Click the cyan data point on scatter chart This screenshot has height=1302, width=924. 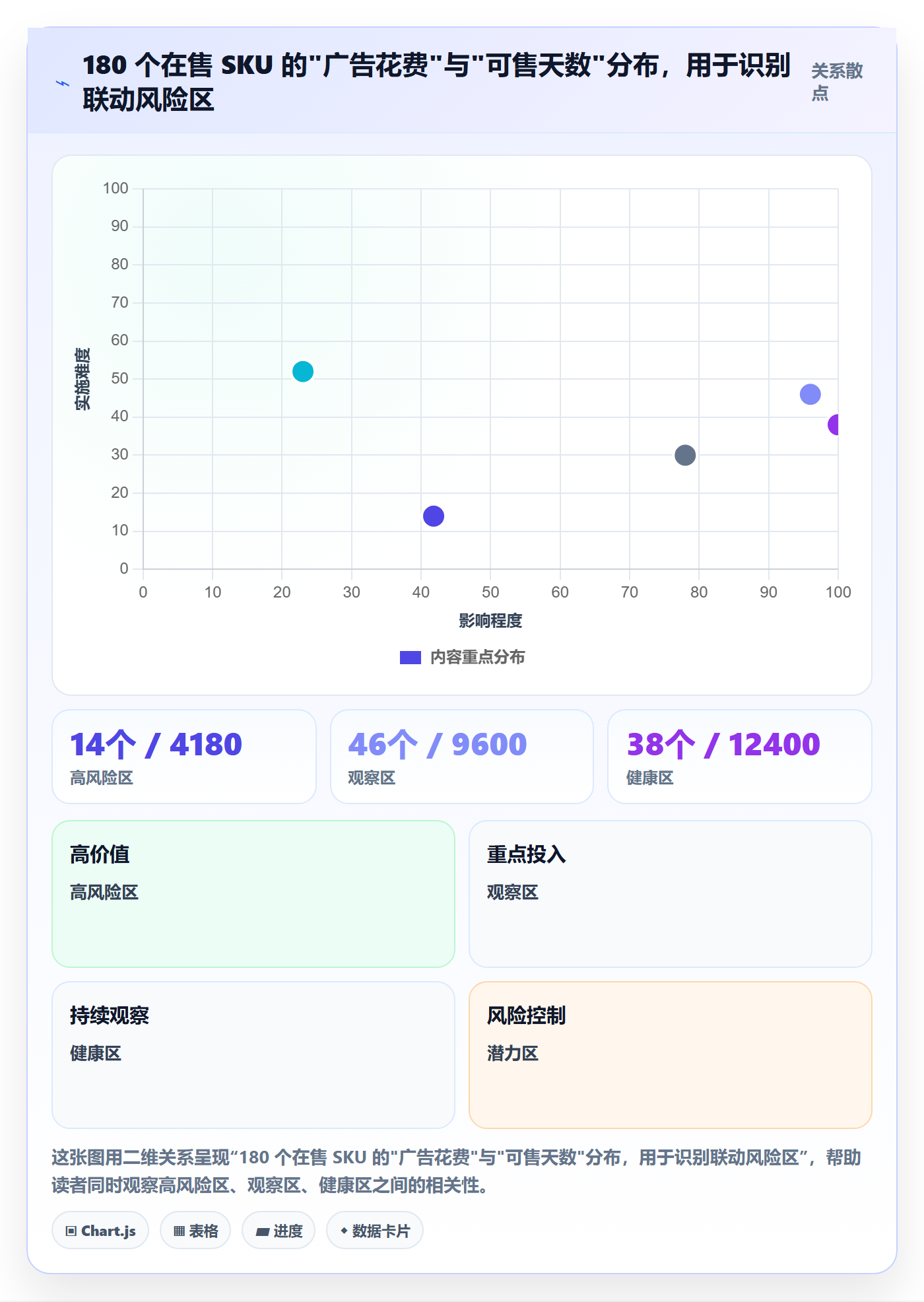point(303,372)
